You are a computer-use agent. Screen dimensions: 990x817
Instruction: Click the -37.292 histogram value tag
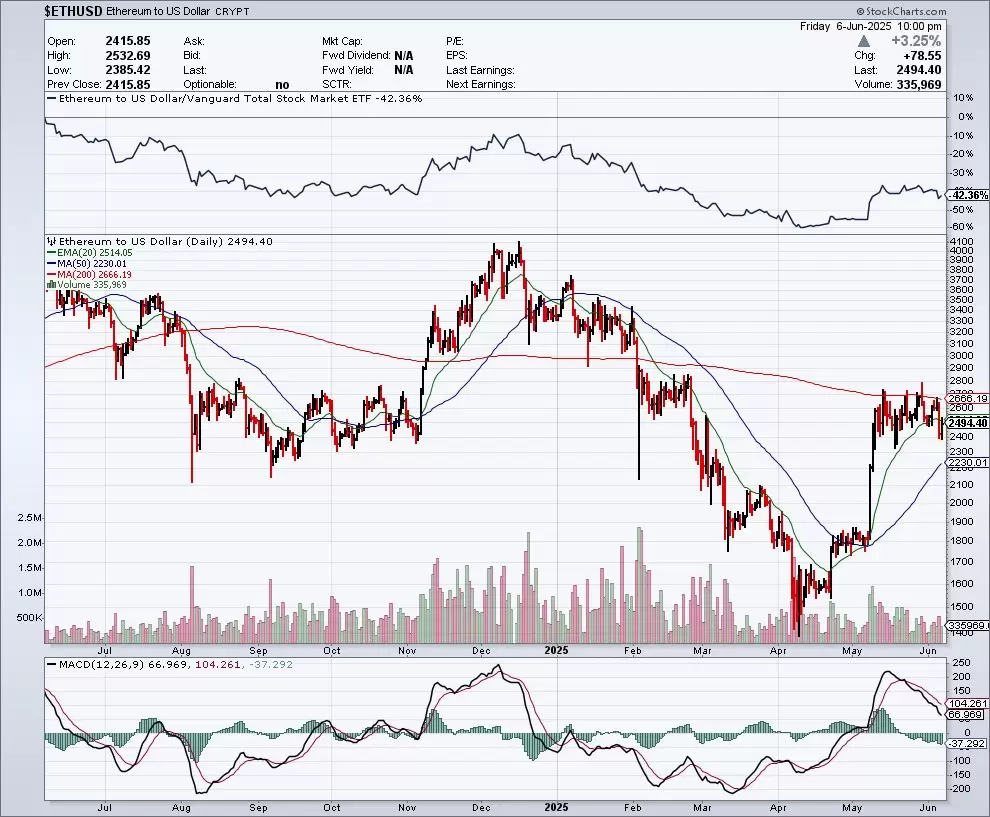[967, 744]
